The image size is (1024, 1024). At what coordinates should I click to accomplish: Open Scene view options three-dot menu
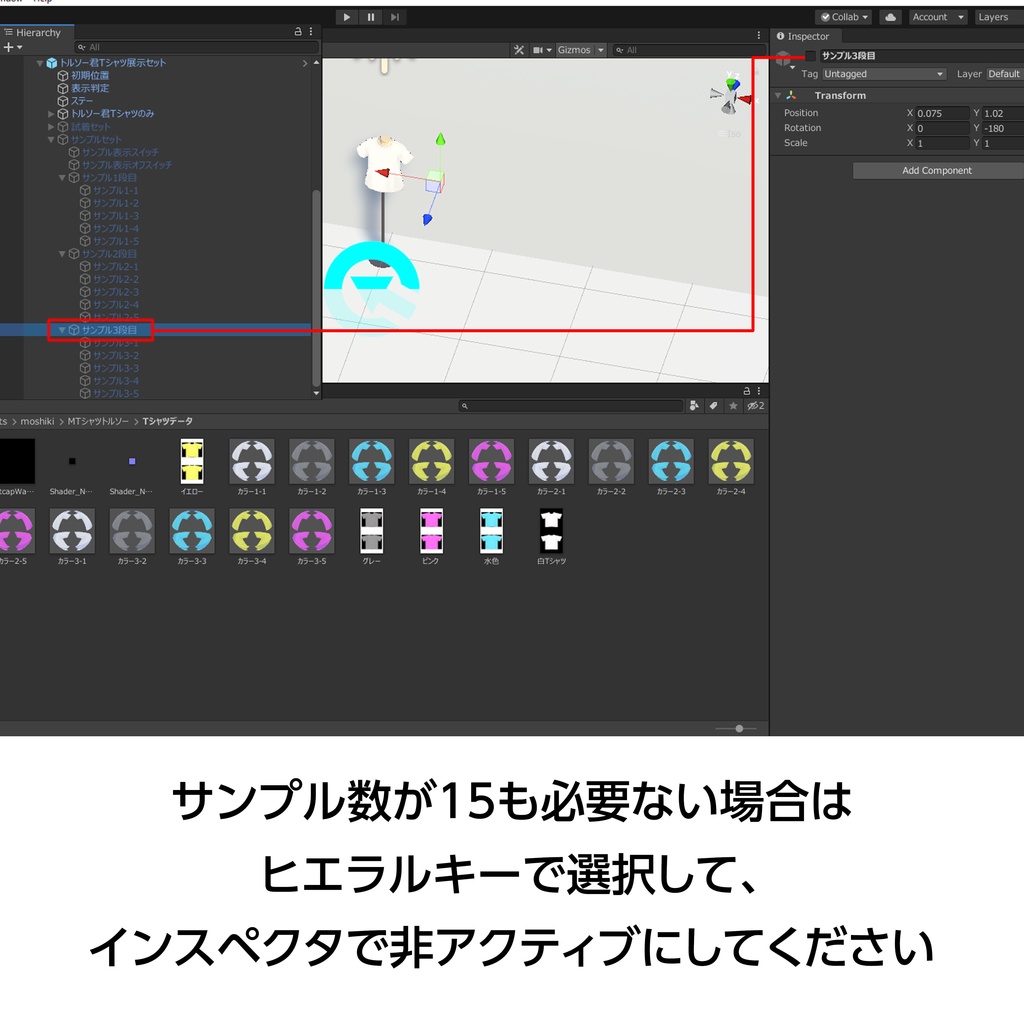point(758,35)
